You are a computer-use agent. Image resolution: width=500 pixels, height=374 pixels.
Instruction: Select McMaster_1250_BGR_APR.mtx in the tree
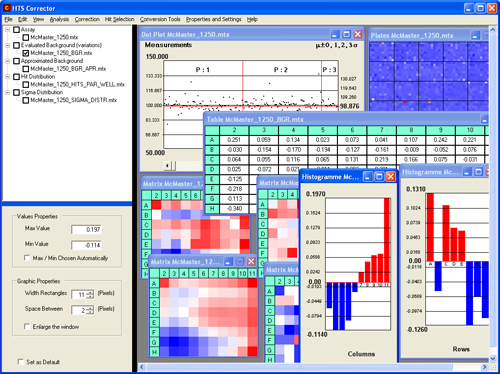(68, 69)
